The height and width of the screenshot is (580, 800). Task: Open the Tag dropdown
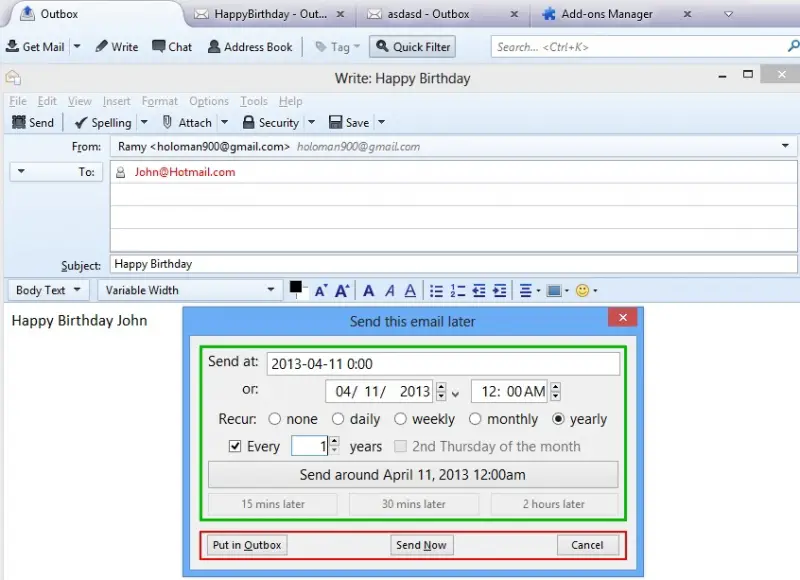tap(337, 47)
